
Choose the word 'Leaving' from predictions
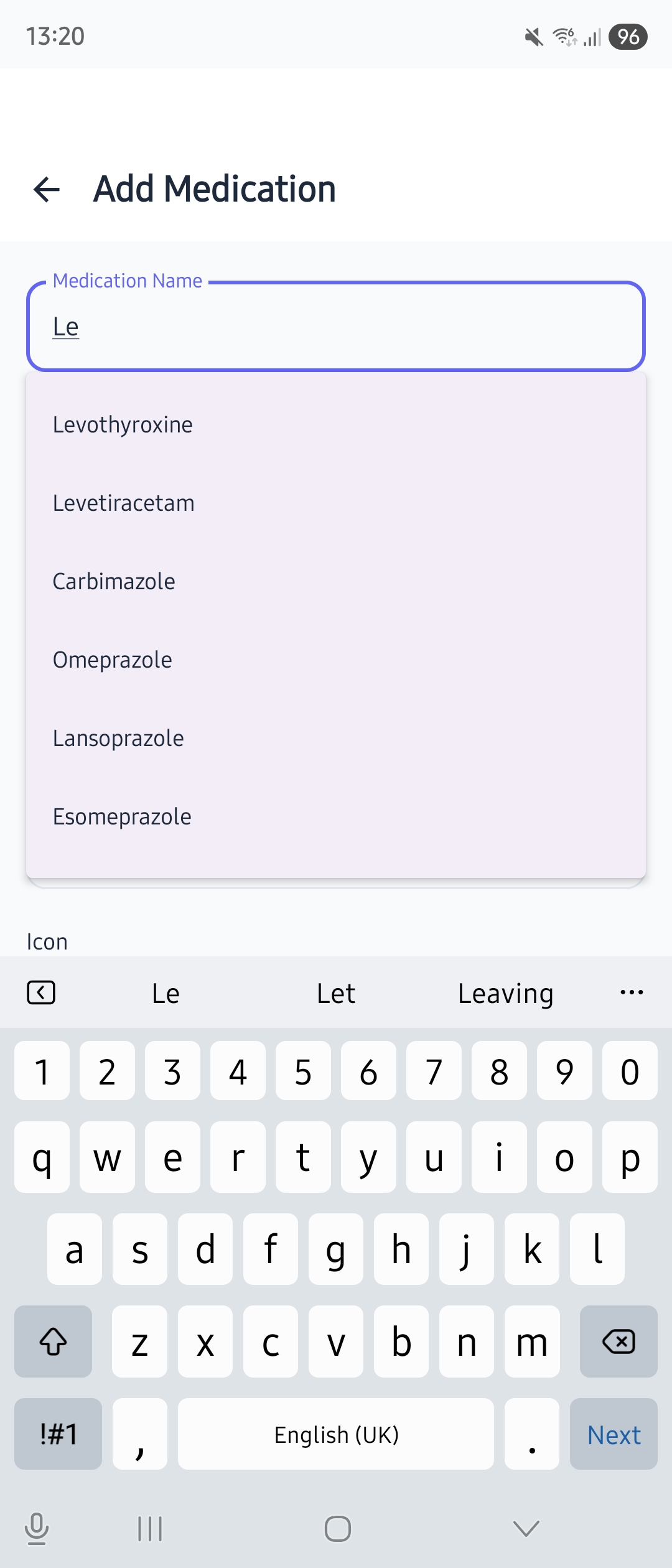pyautogui.click(x=506, y=992)
